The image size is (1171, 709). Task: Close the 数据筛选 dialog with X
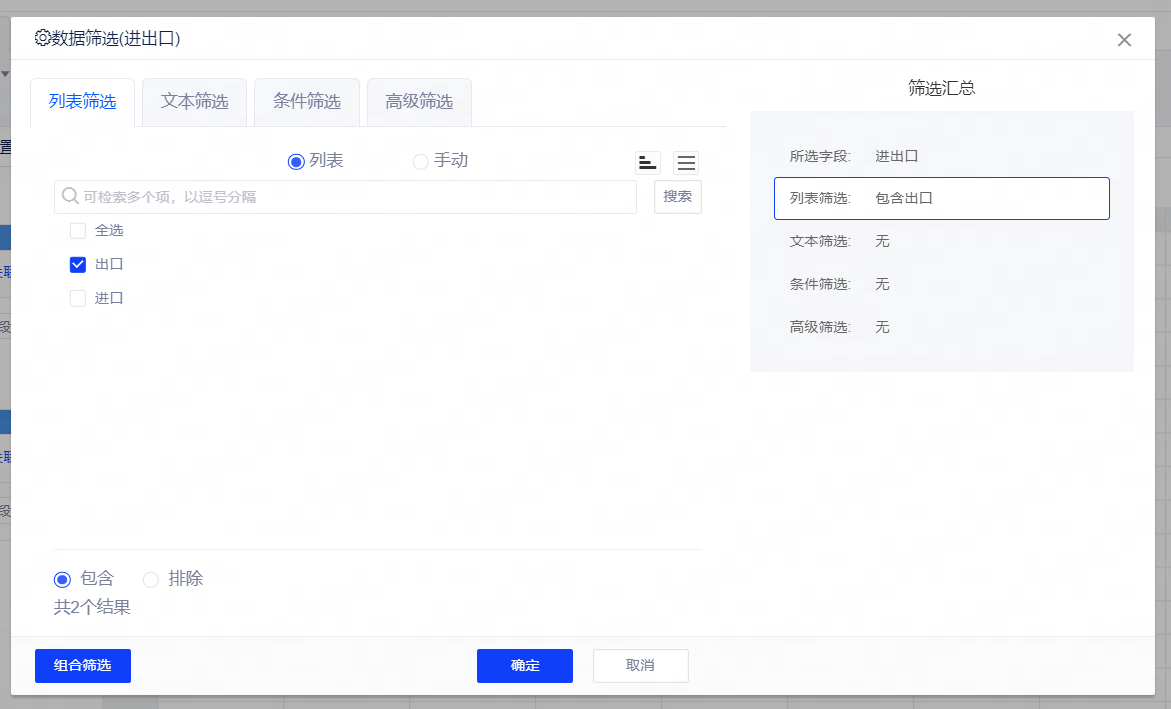tap(1124, 40)
